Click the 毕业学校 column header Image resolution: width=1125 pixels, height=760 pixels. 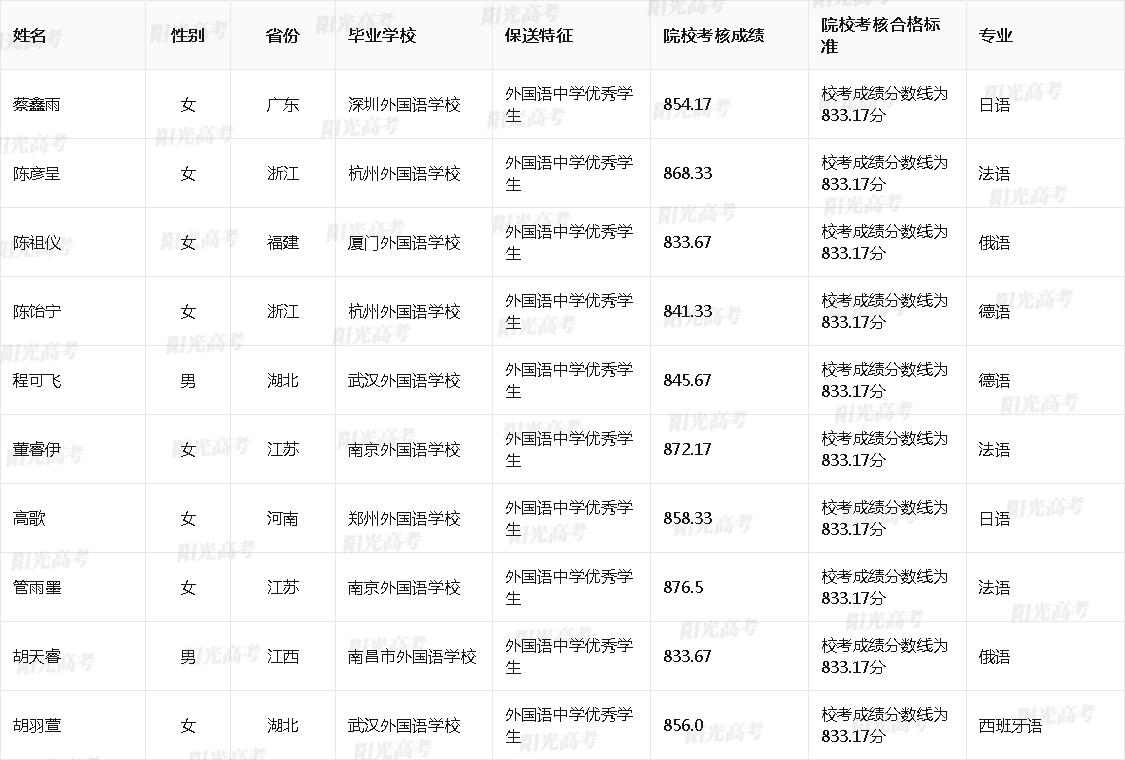(x=382, y=35)
